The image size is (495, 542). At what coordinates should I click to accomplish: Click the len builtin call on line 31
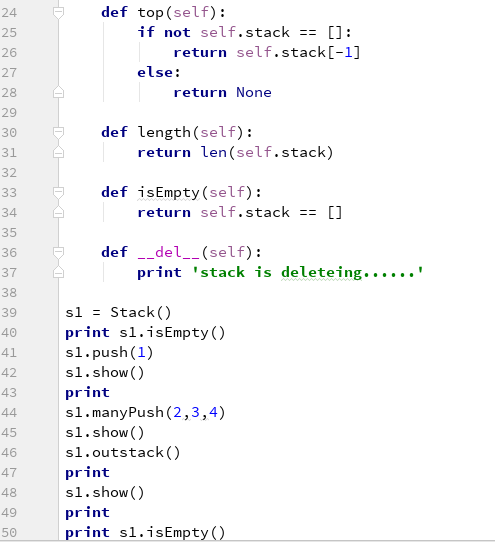pyautogui.click(x=214, y=152)
